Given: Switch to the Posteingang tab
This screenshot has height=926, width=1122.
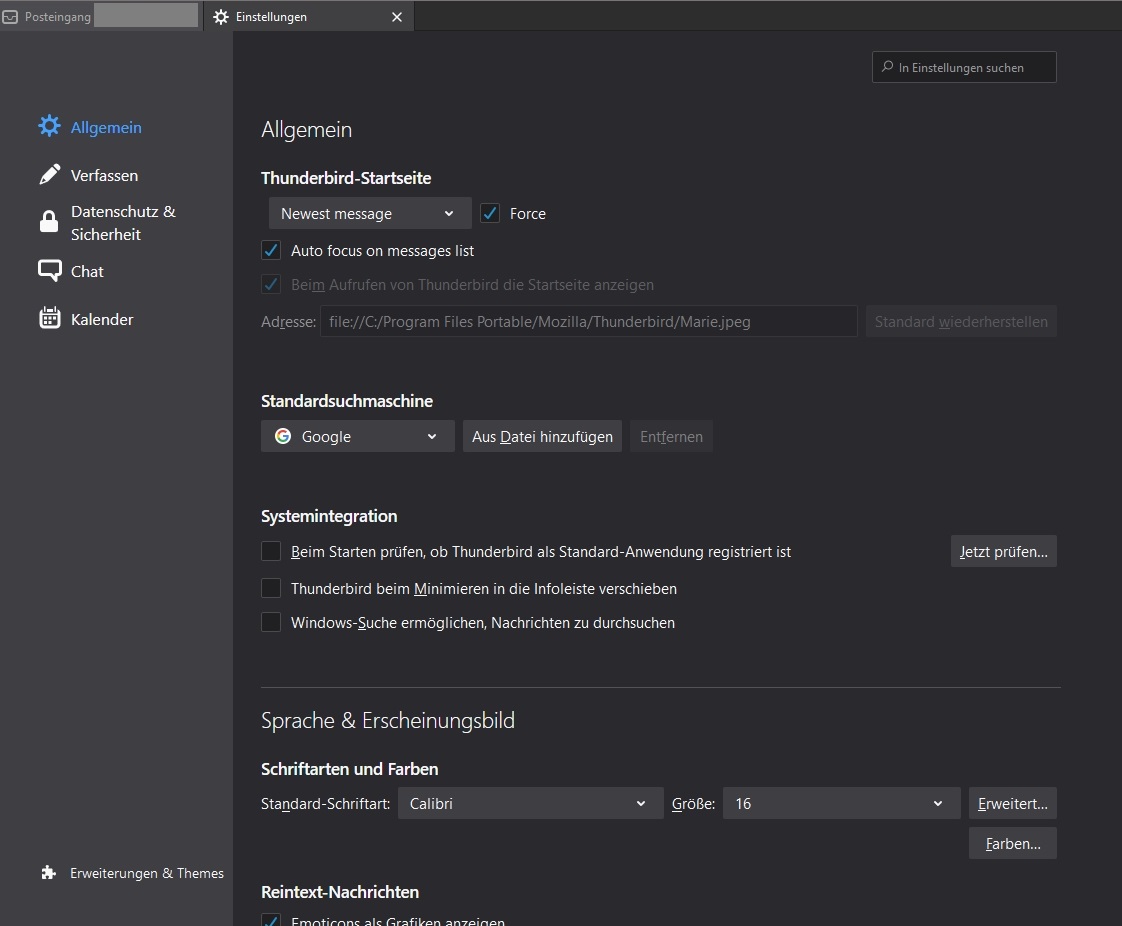Looking at the screenshot, I should click(x=60, y=17).
